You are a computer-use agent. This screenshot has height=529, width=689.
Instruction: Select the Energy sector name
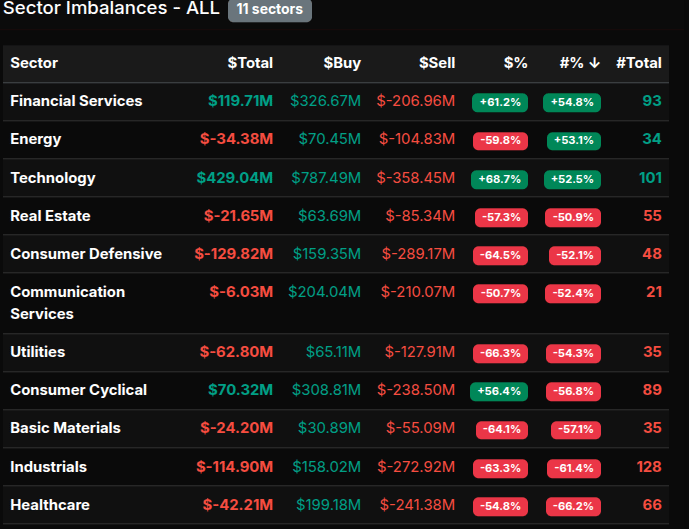pyautogui.click(x=36, y=139)
